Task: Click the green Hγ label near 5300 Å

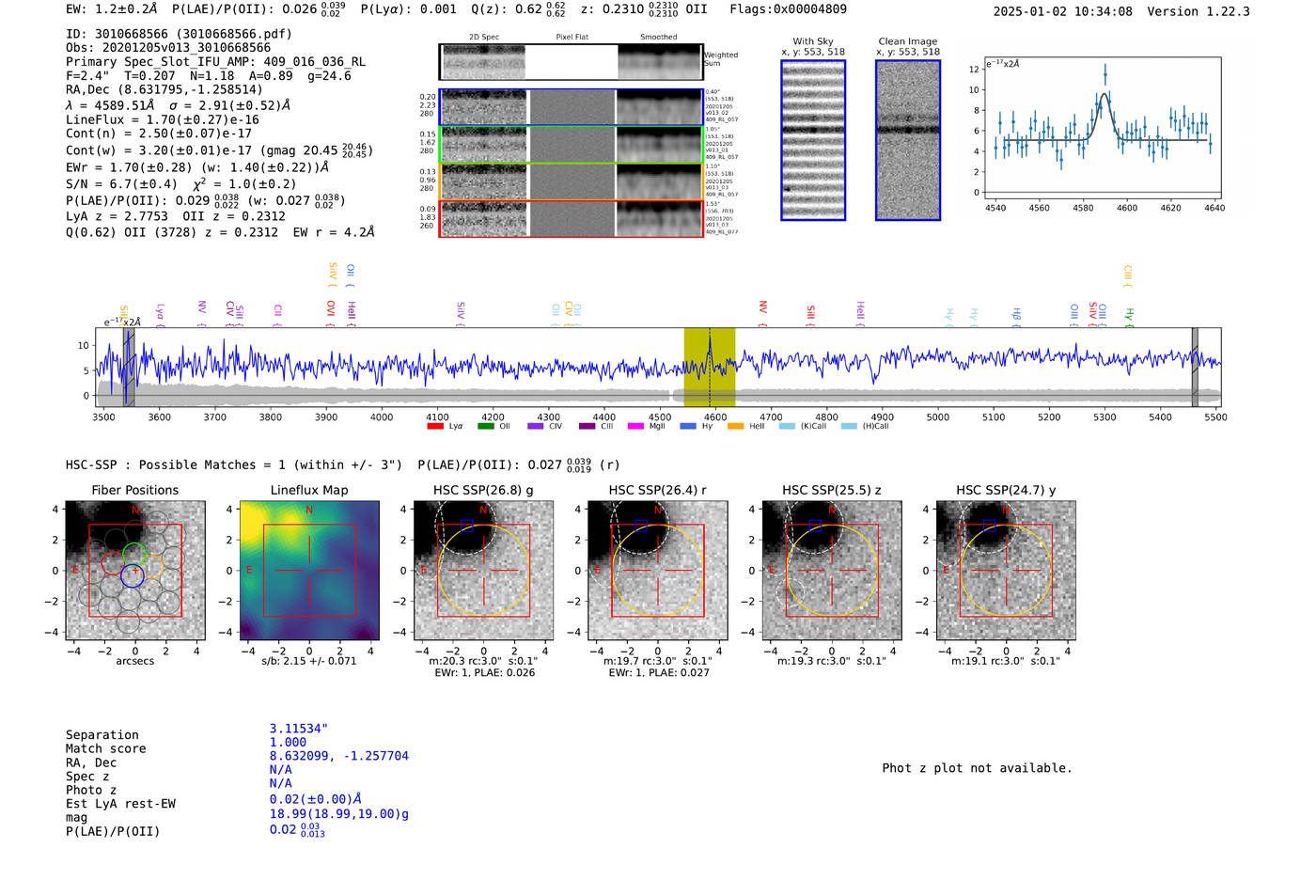Action: click(x=1129, y=315)
